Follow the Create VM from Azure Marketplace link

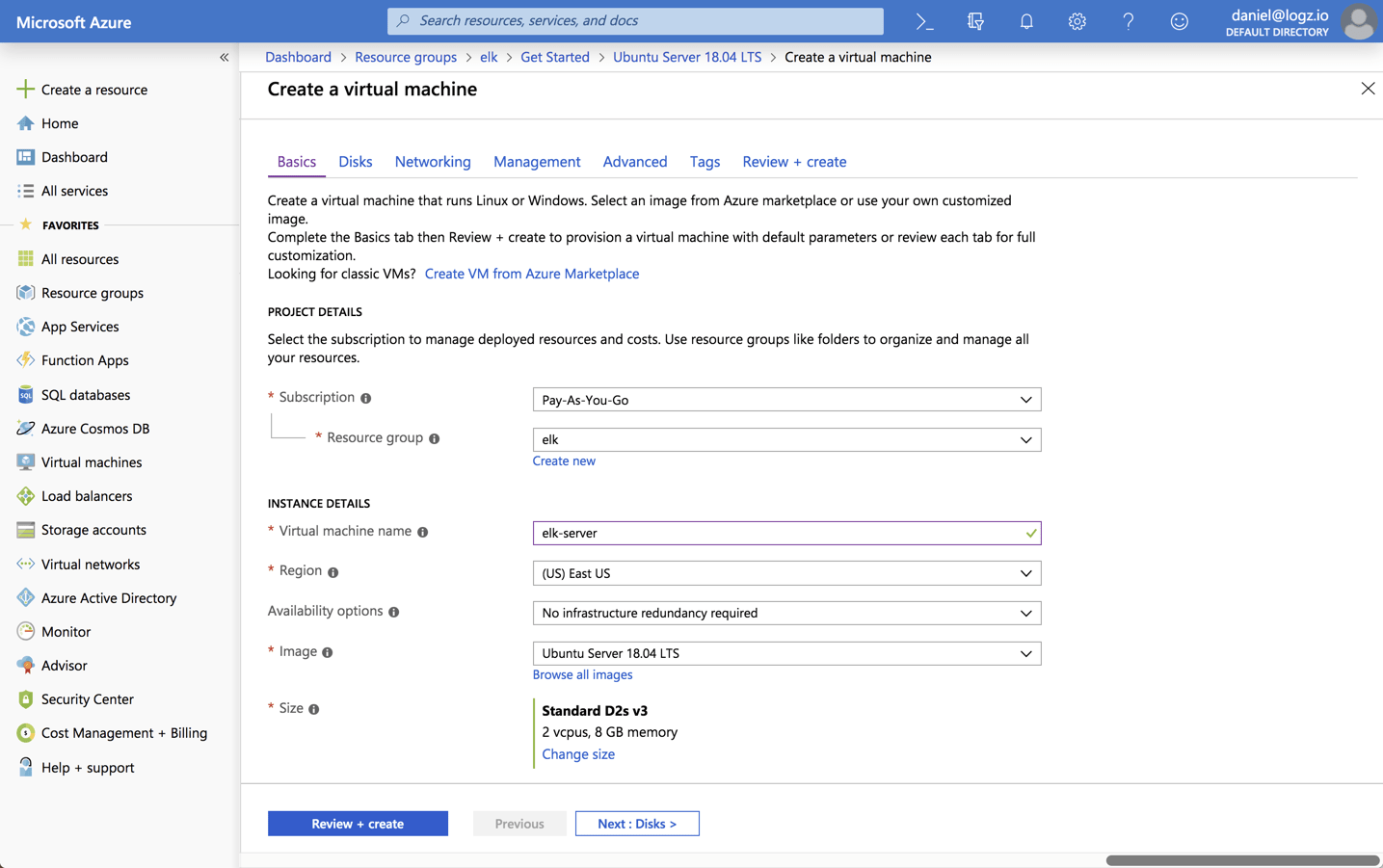pyautogui.click(x=532, y=274)
